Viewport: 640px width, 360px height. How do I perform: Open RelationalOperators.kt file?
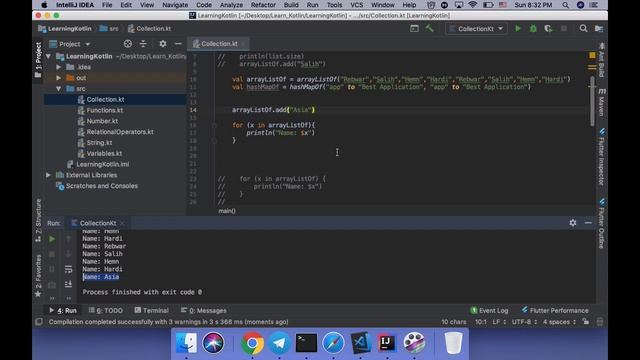[120, 132]
